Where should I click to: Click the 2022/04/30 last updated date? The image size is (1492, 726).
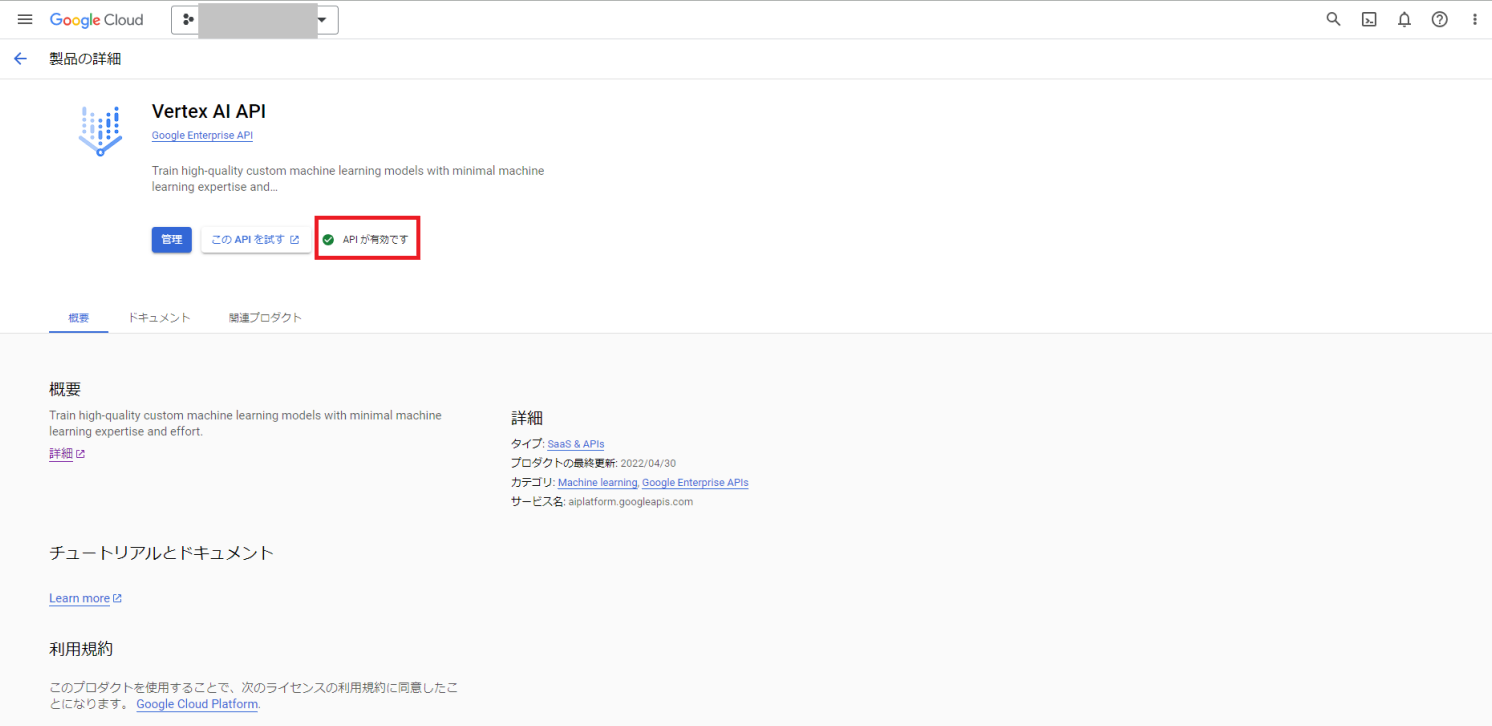(x=649, y=463)
